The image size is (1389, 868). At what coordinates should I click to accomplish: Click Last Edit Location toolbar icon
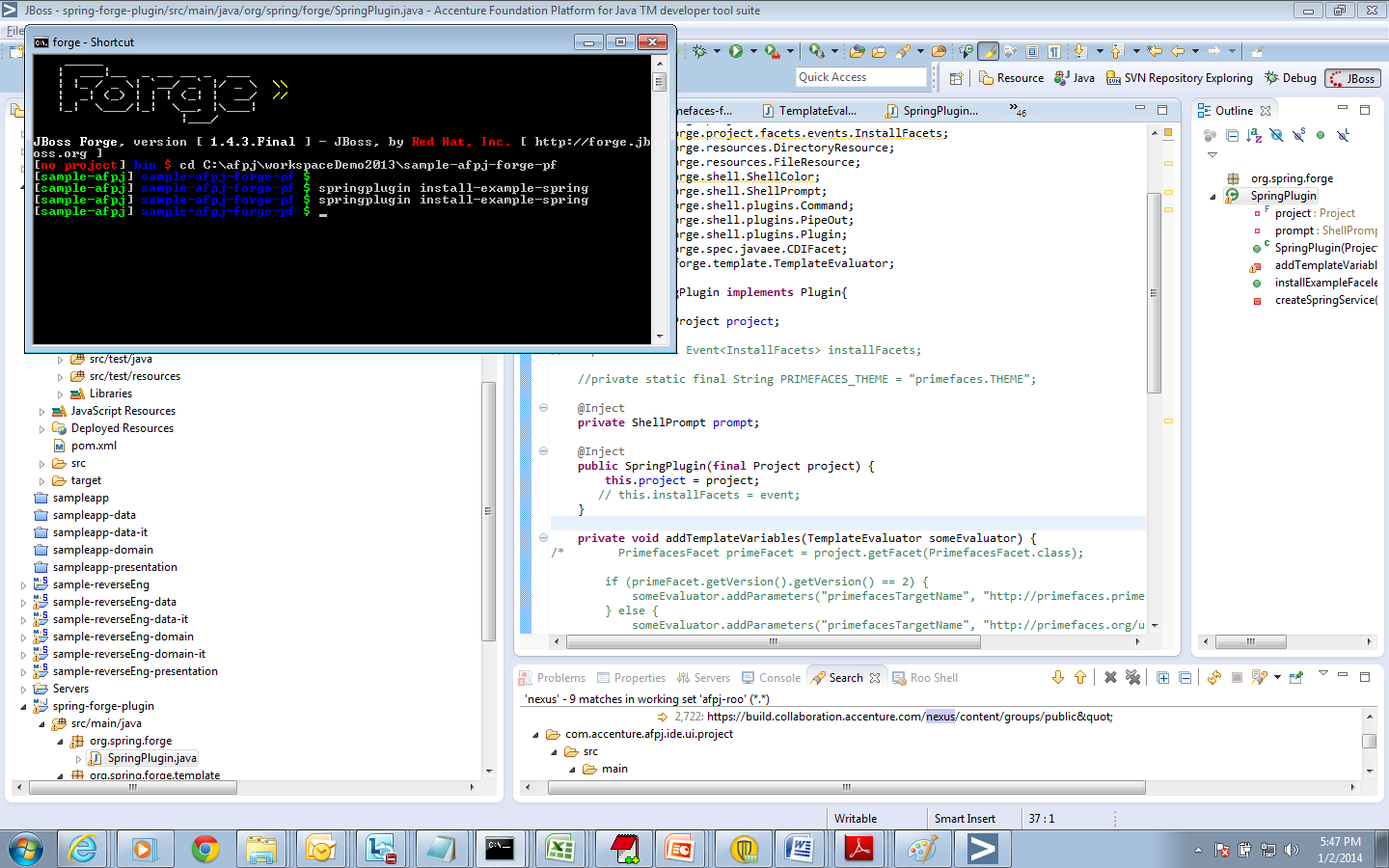click(1155, 51)
